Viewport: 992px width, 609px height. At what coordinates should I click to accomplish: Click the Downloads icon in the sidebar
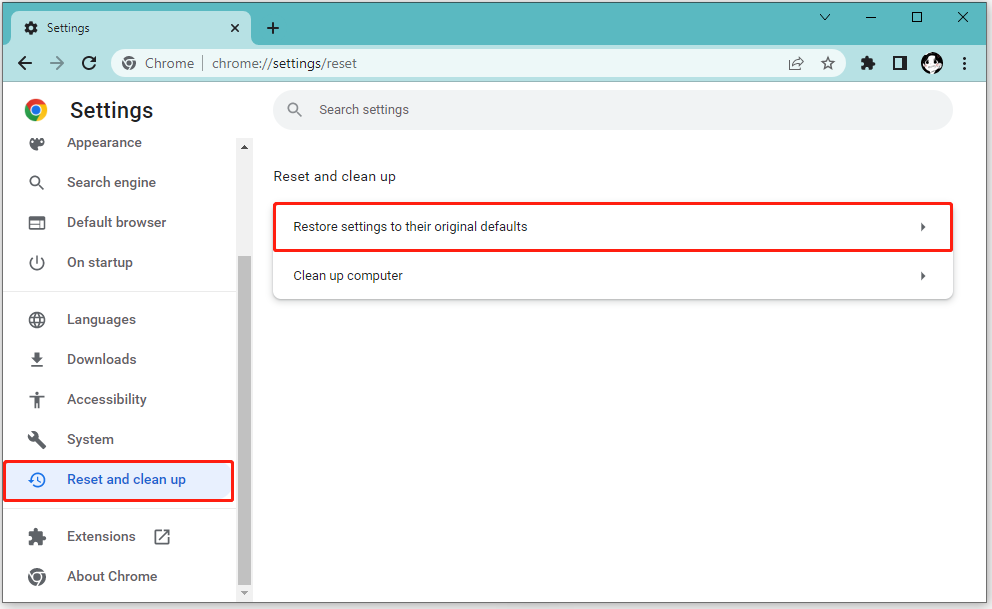pyautogui.click(x=37, y=359)
